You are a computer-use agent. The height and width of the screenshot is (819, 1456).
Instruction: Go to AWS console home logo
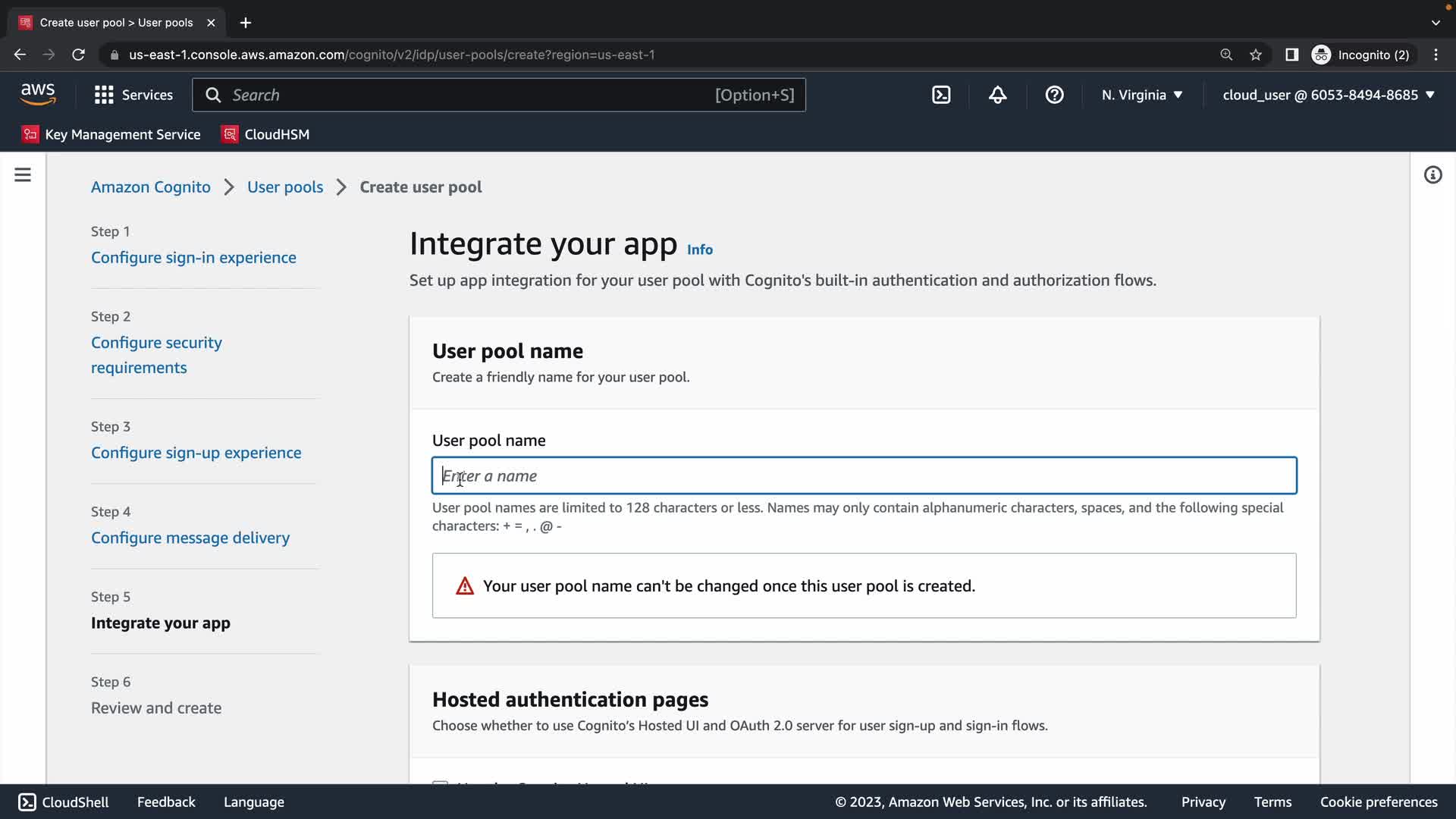tap(38, 94)
